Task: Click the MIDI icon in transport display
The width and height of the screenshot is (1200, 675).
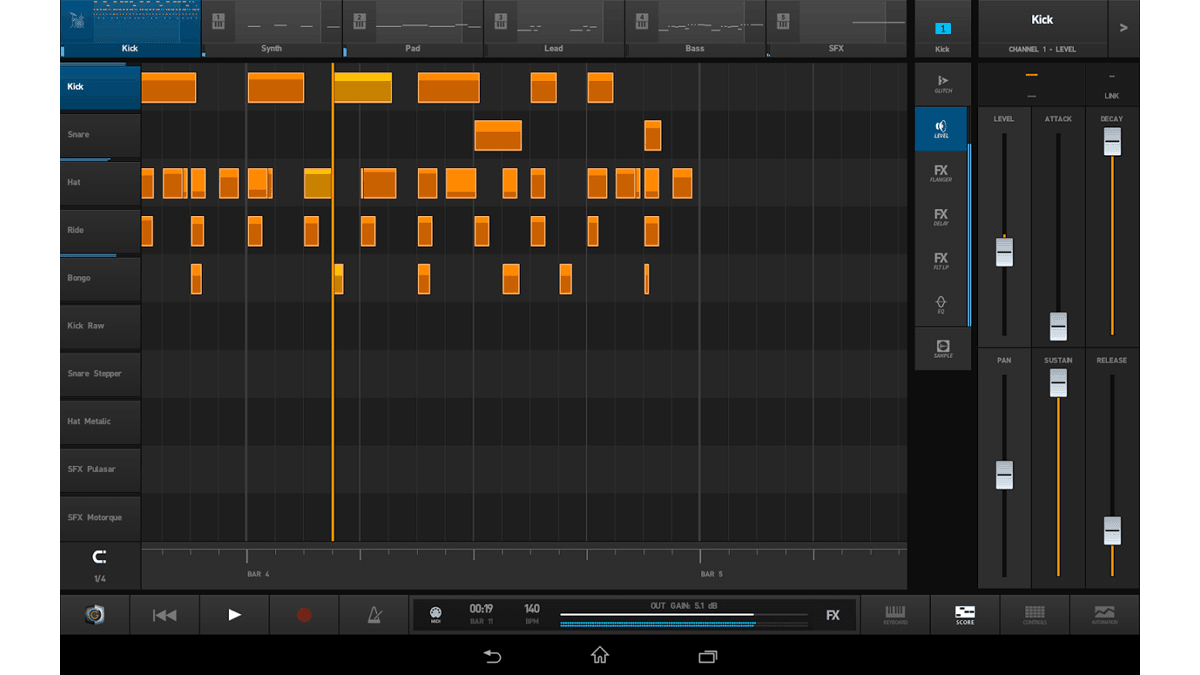Action: point(436,614)
